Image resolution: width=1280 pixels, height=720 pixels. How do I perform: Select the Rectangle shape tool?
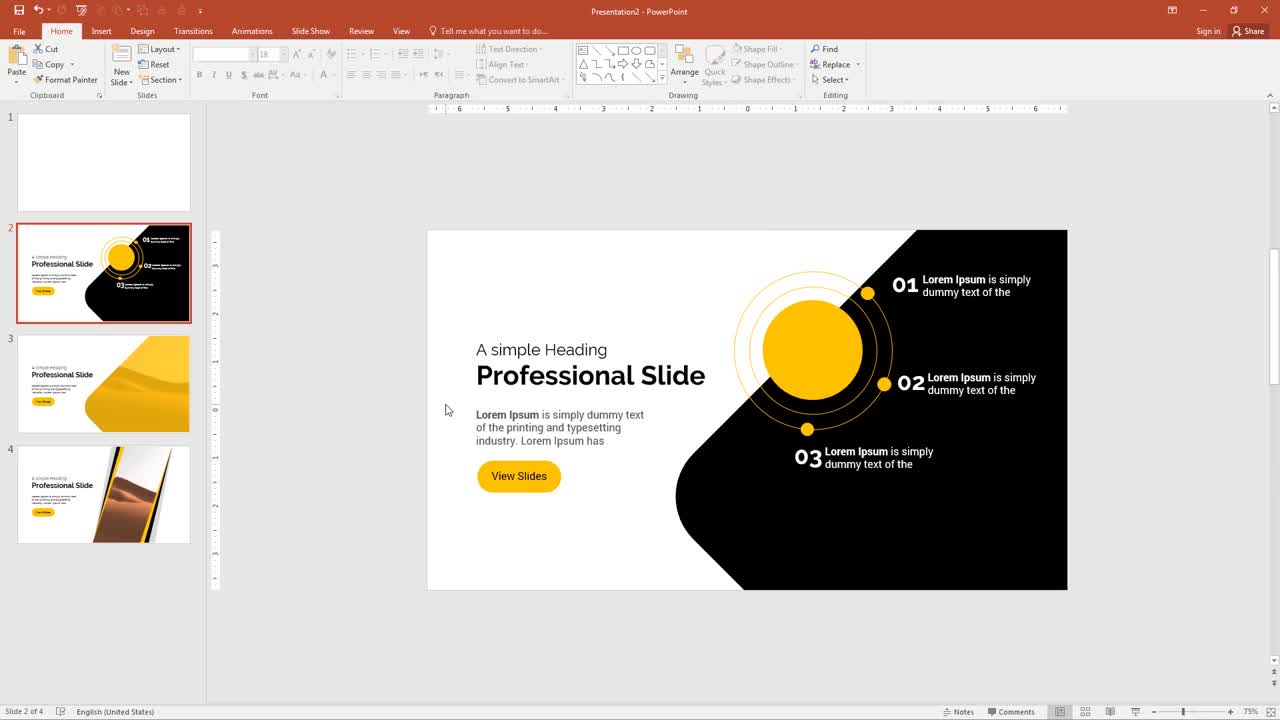coord(623,50)
